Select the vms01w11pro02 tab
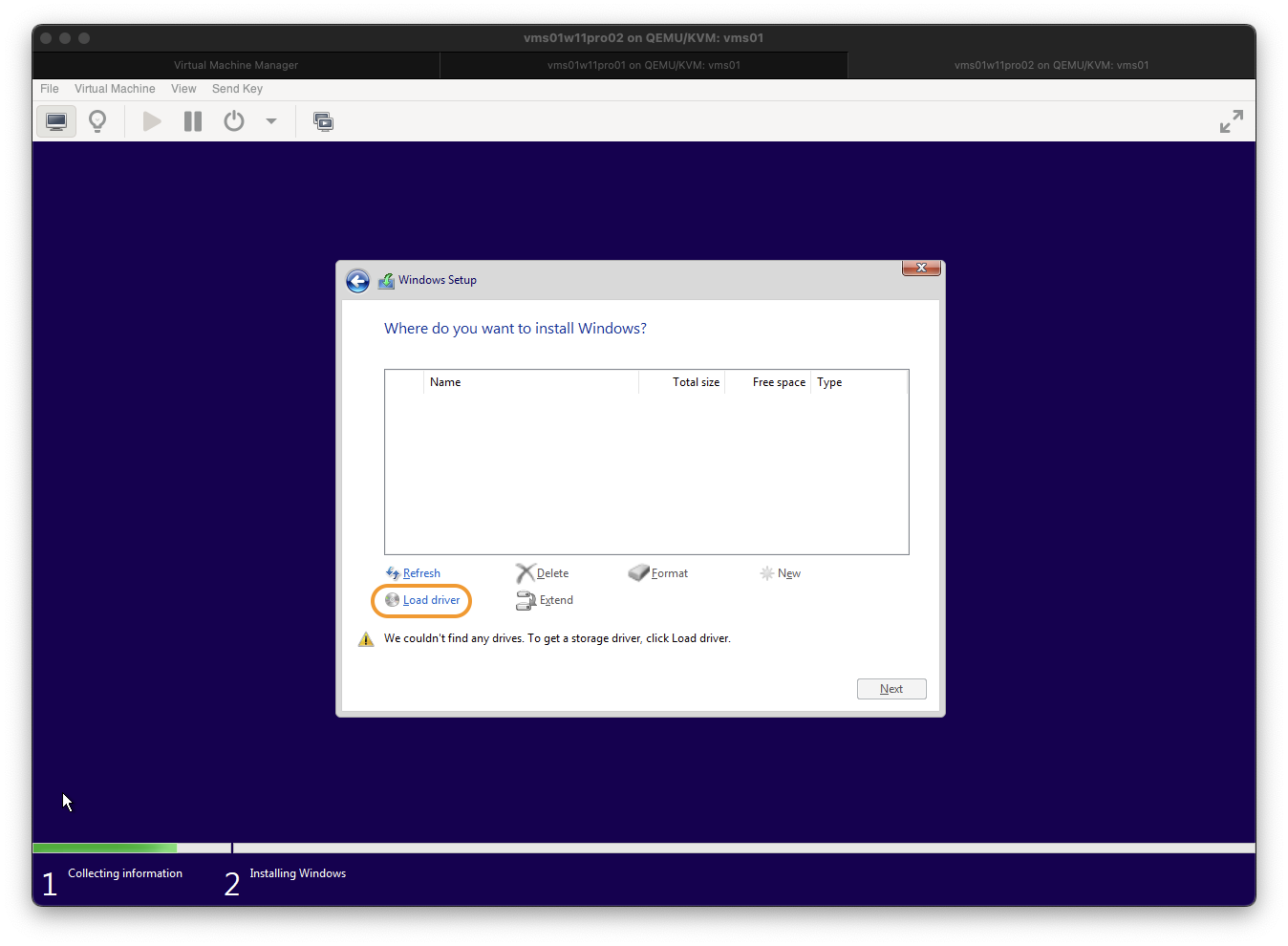Viewport: 1288px width, 946px height. click(1051, 65)
